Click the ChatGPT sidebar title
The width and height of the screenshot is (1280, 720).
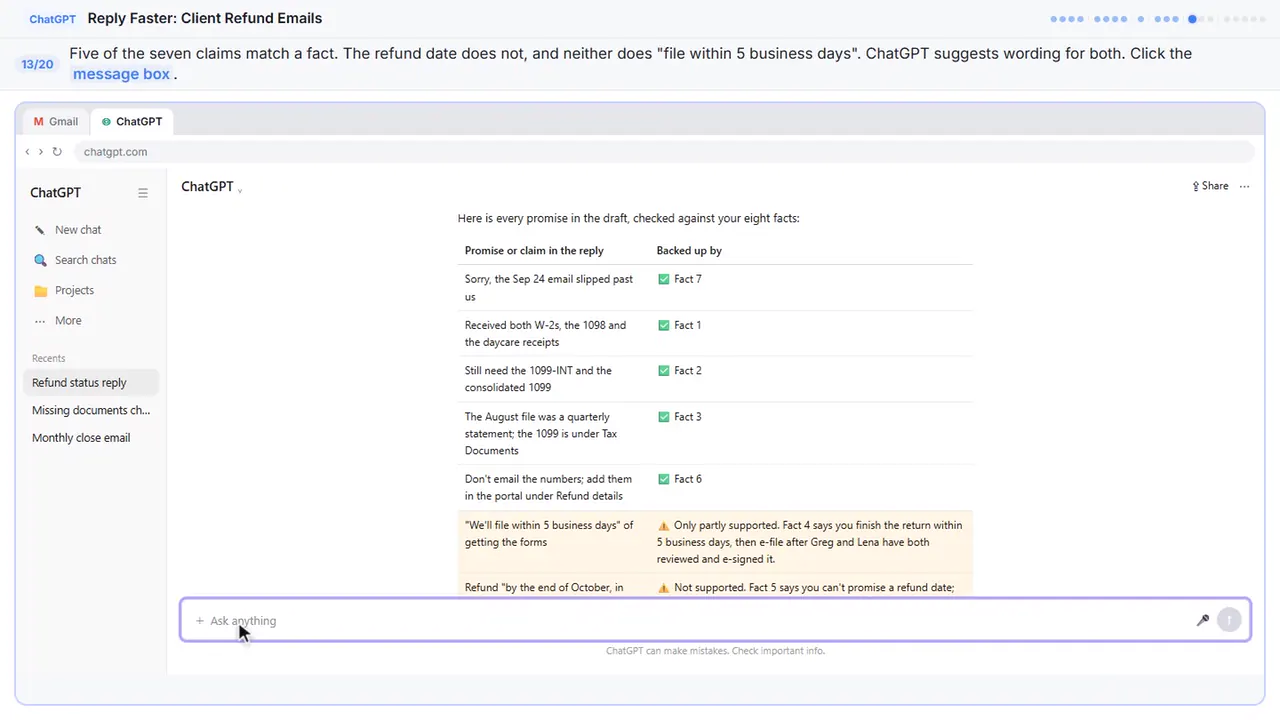point(55,193)
